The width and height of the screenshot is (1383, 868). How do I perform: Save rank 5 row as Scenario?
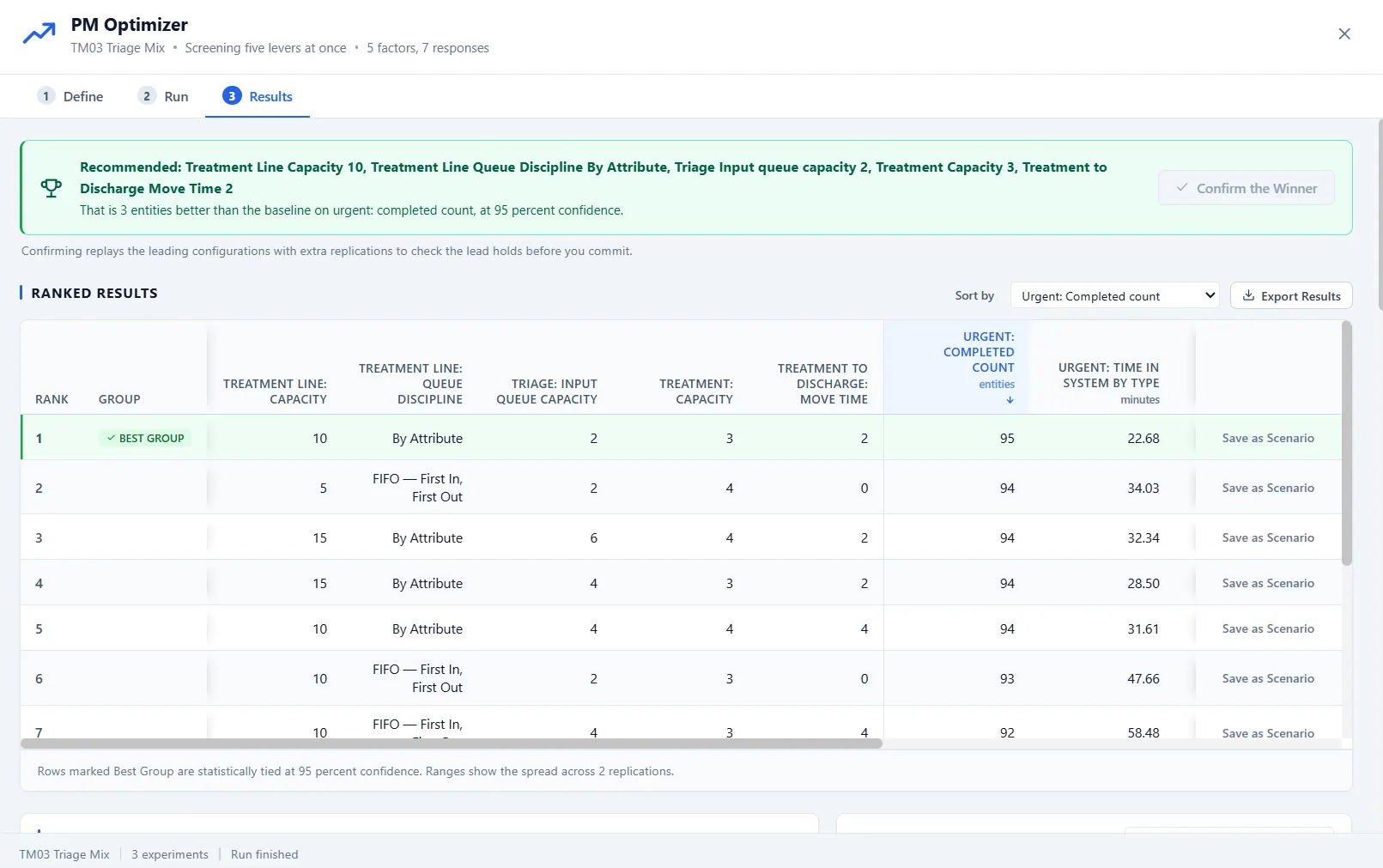click(x=1268, y=628)
